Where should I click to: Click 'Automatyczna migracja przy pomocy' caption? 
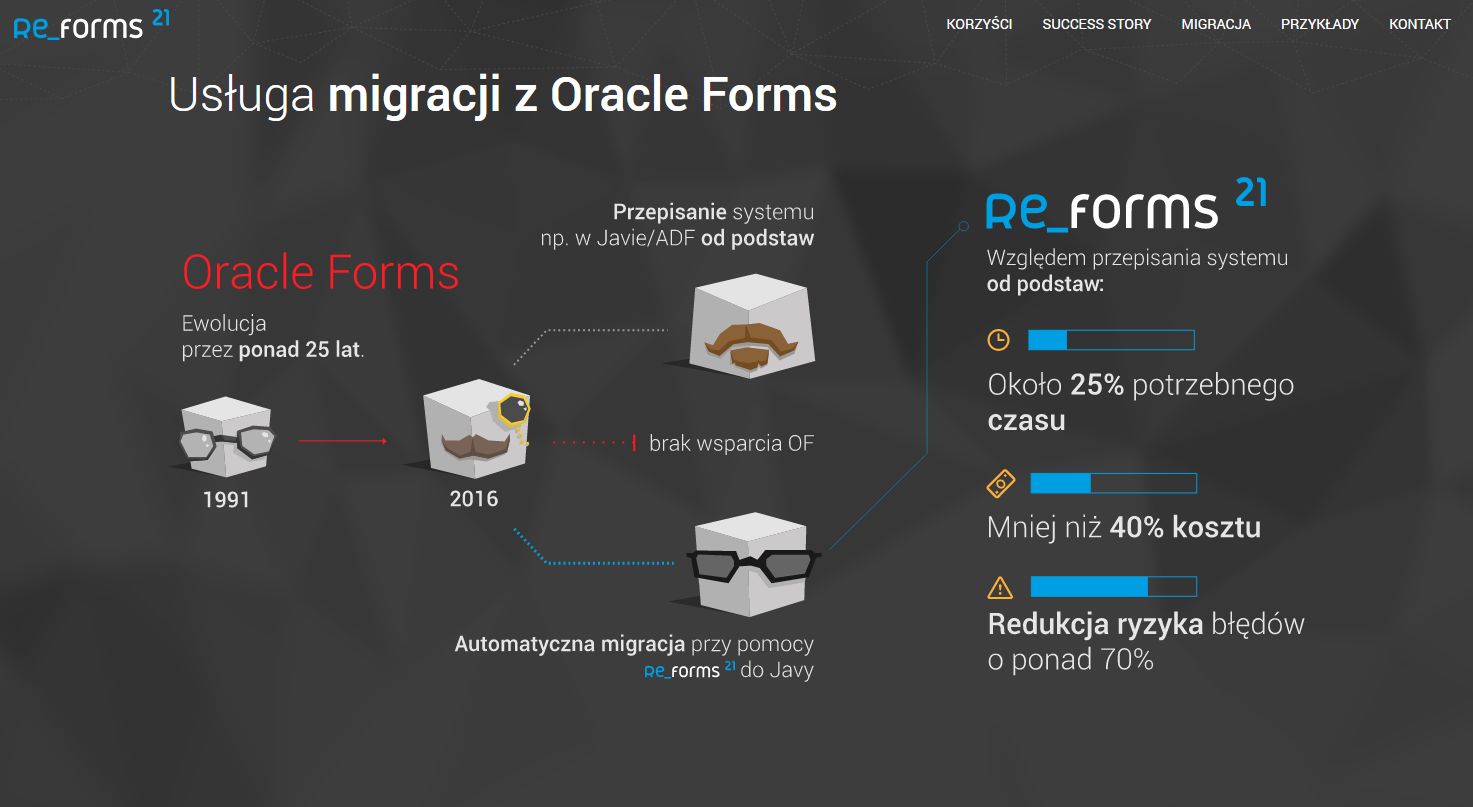tap(634, 644)
